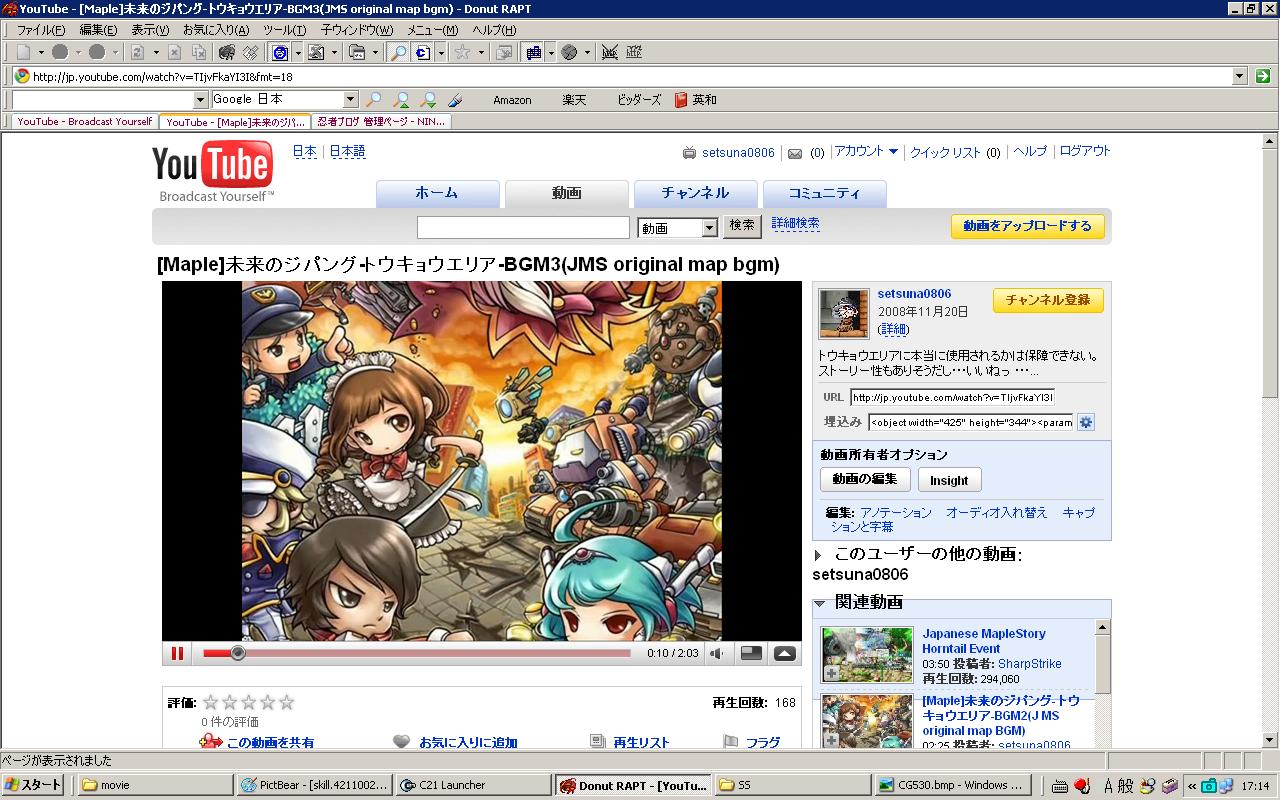This screenshot has width=1280, height=800.
Task: Open the ツール(T) tools menu
Action: 285,30
